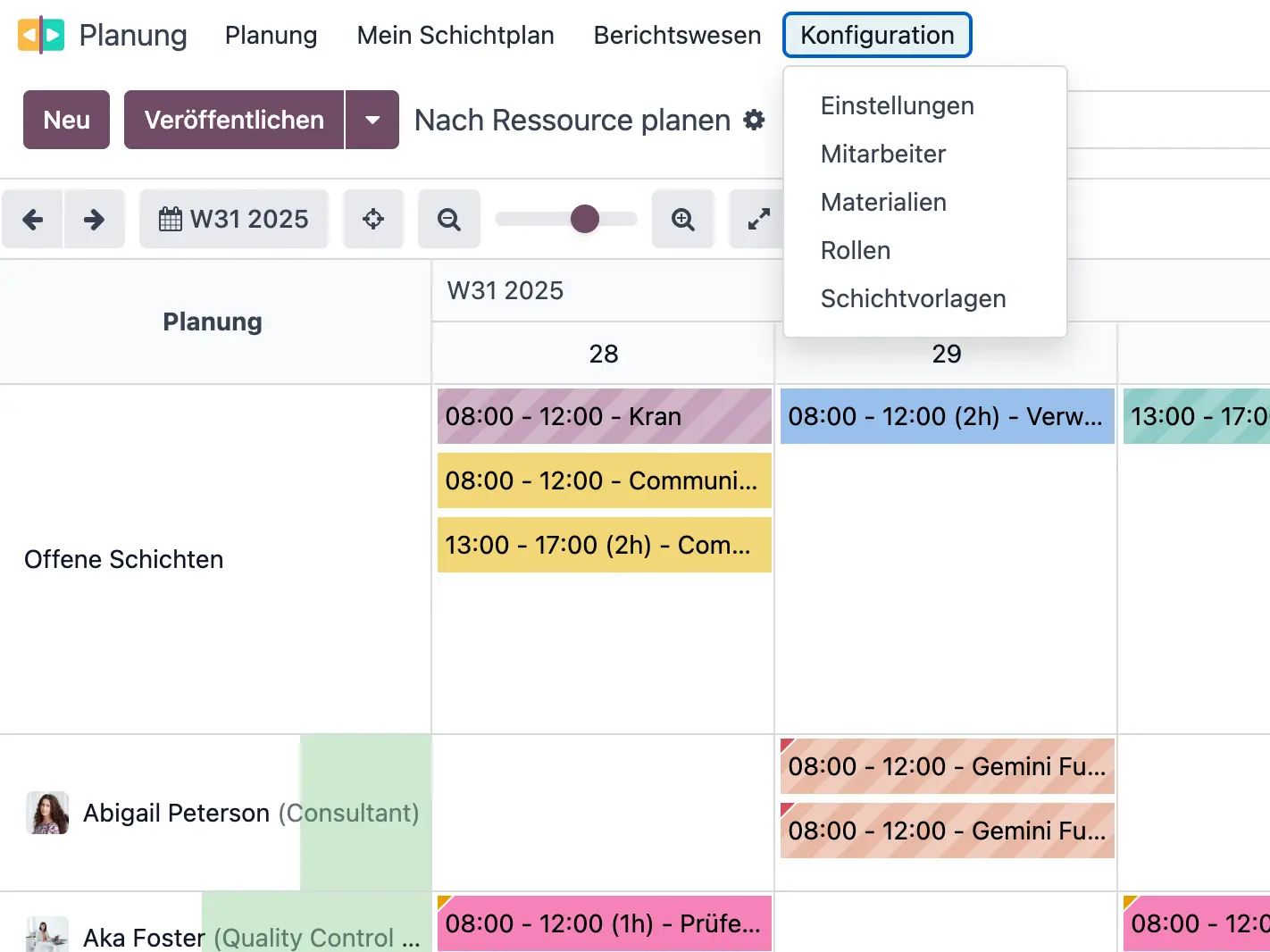Click the focus today crosshair icon
The height and width of the screenshot is (952, 1270).
click(373, 219)
